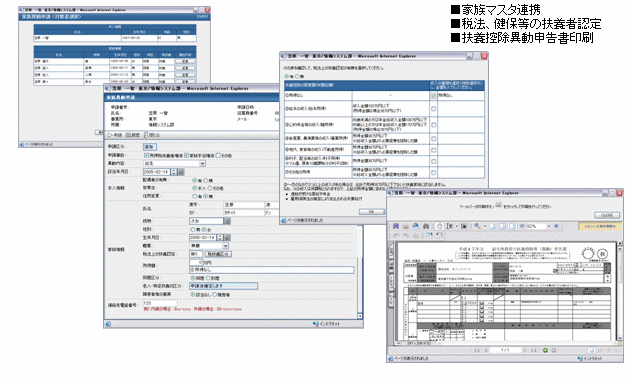Click the 連絡先電話番号 input field
Screen dimensions: 626x382
coord(160,303)
